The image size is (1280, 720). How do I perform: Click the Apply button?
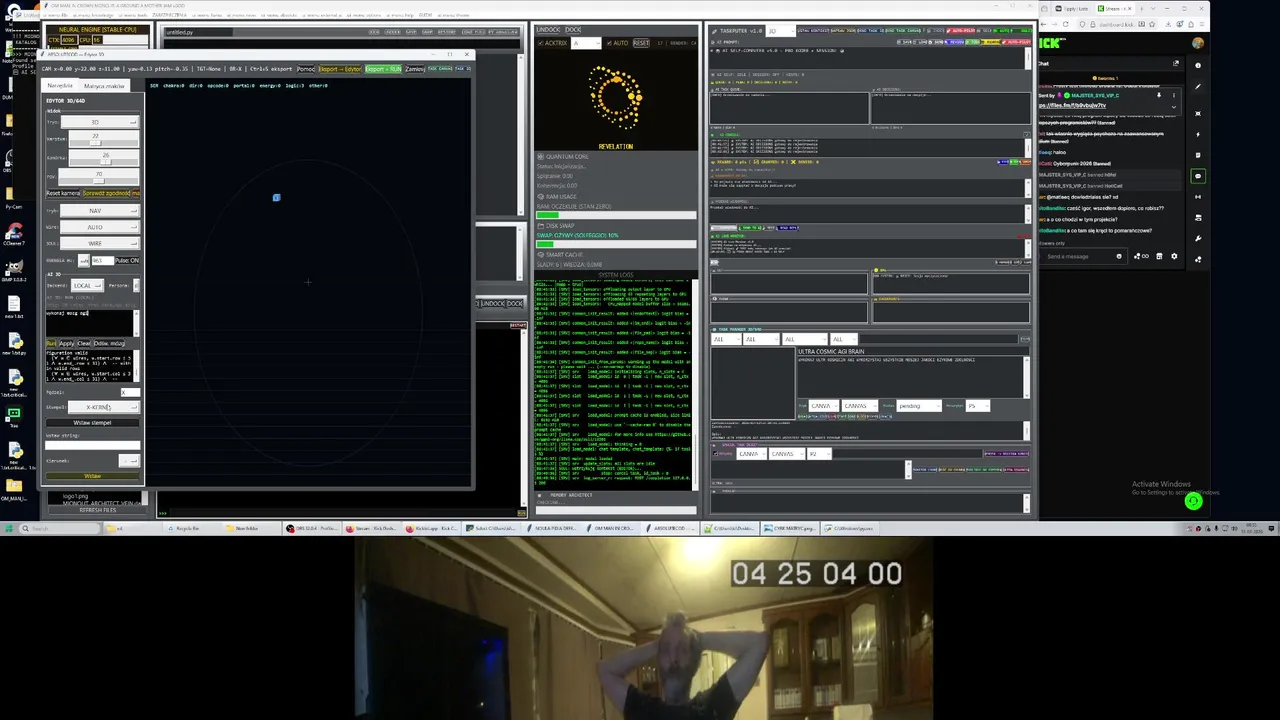coord(66,343)
